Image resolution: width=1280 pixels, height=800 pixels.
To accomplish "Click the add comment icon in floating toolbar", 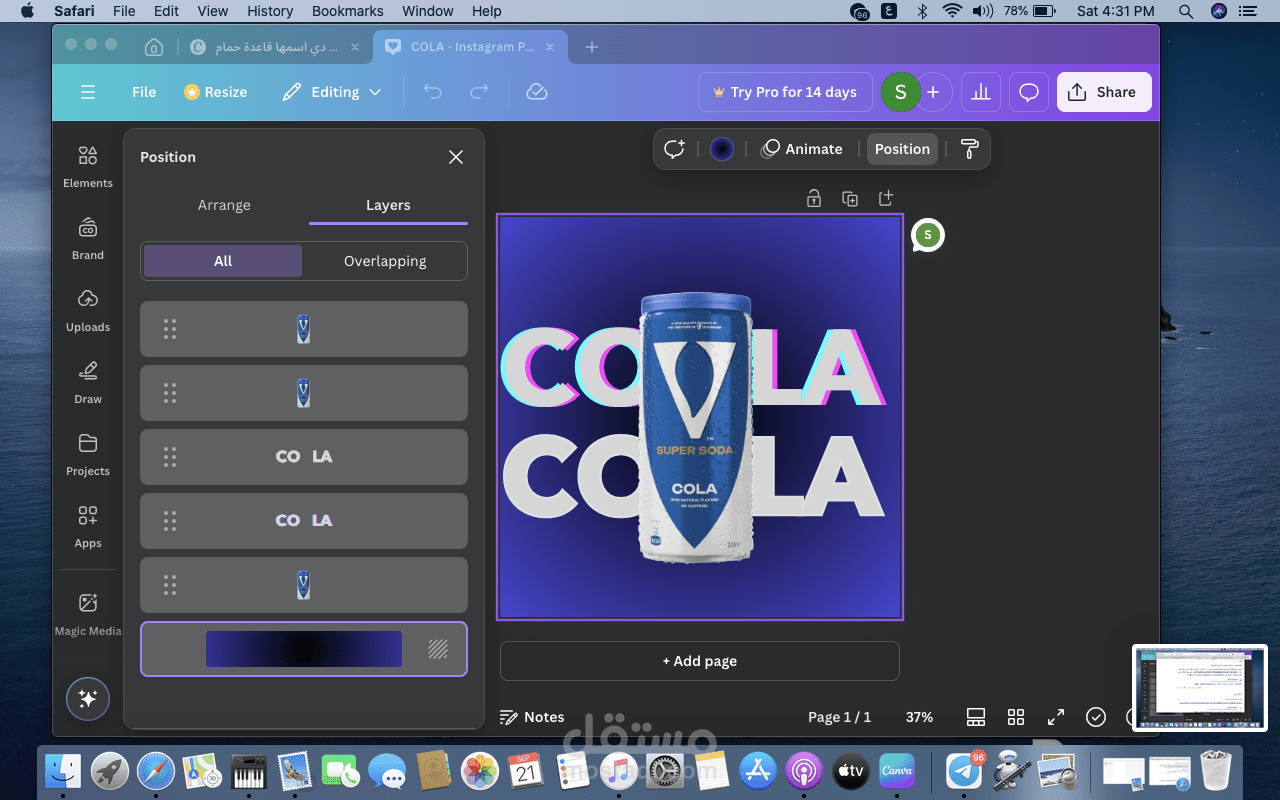I will 675,149.
